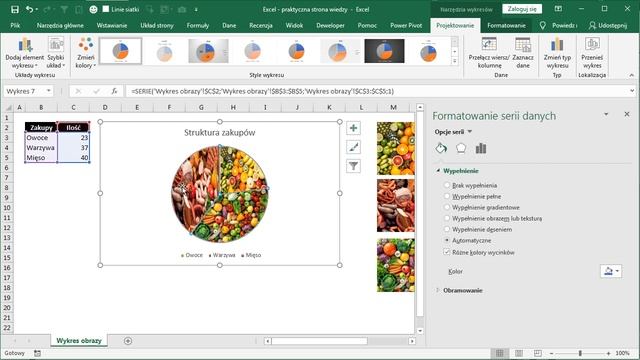Click the Page Break Preview icon
This screenshot has width=640, height=360.
[x=538, y=353]
